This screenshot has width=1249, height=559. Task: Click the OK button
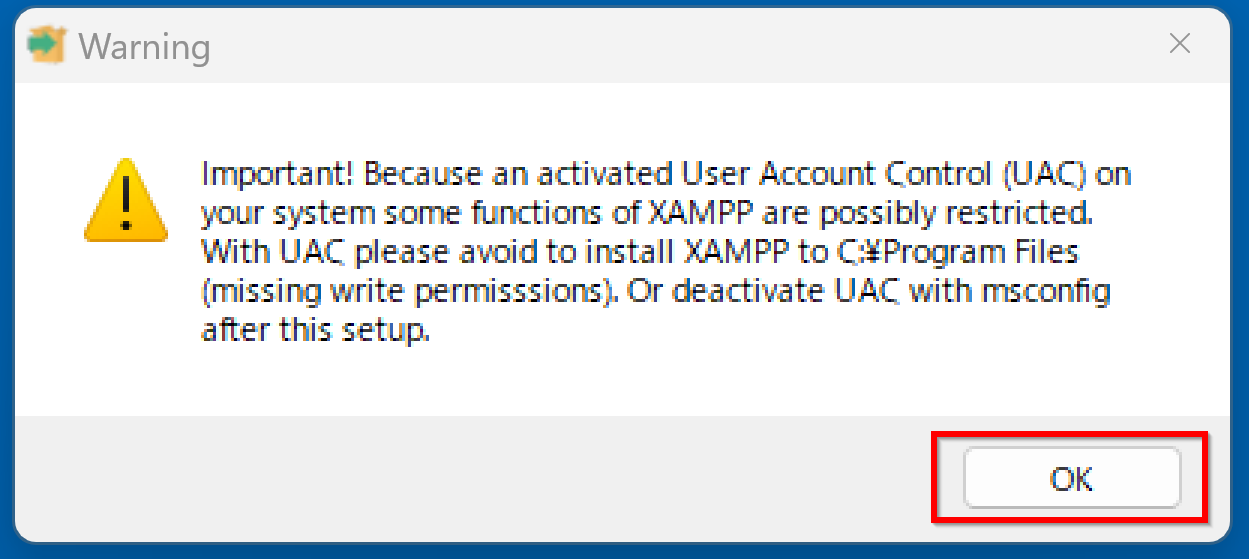point(1071,479)
